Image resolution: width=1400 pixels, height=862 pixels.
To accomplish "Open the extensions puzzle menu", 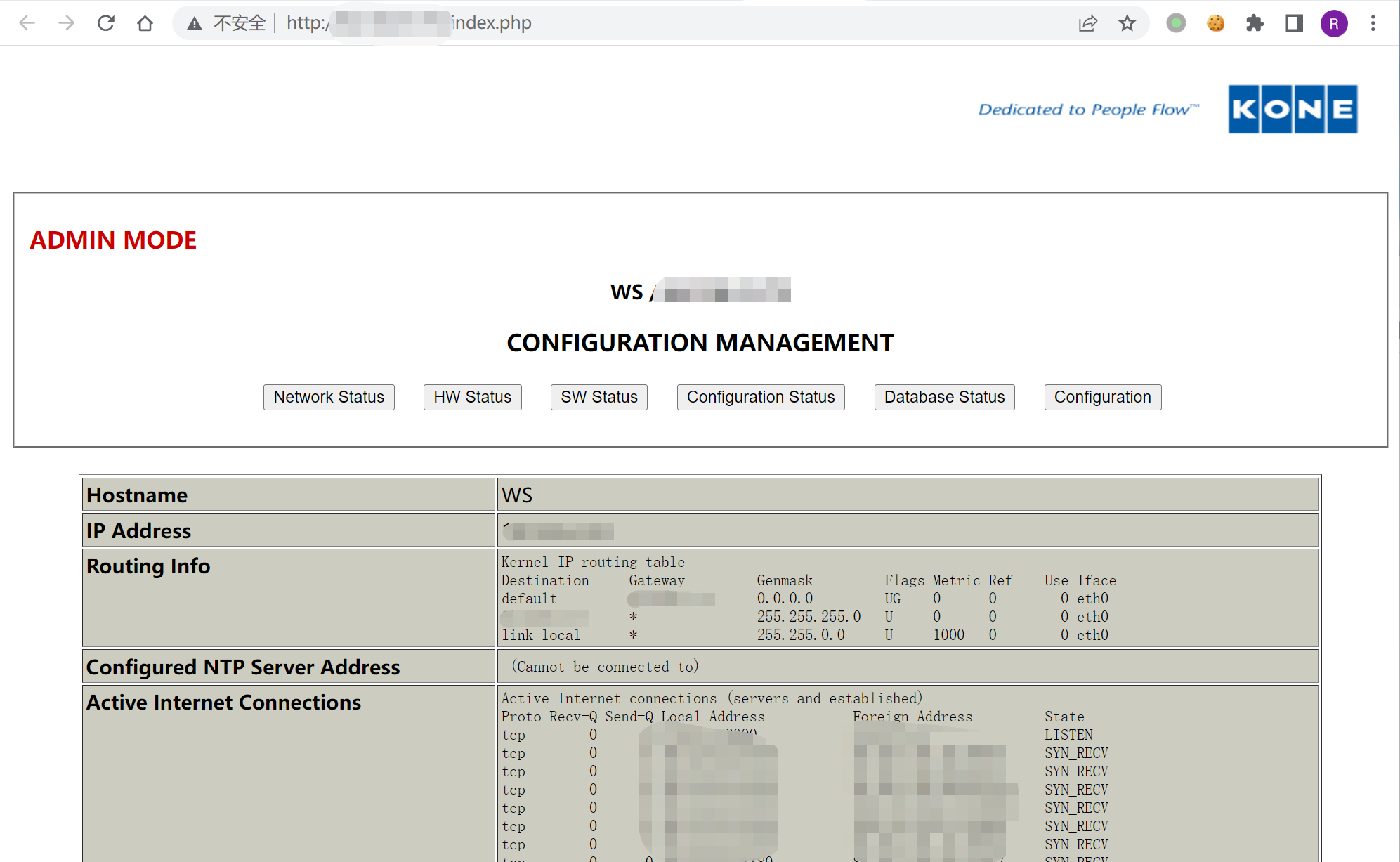I will pos(1255,23).
